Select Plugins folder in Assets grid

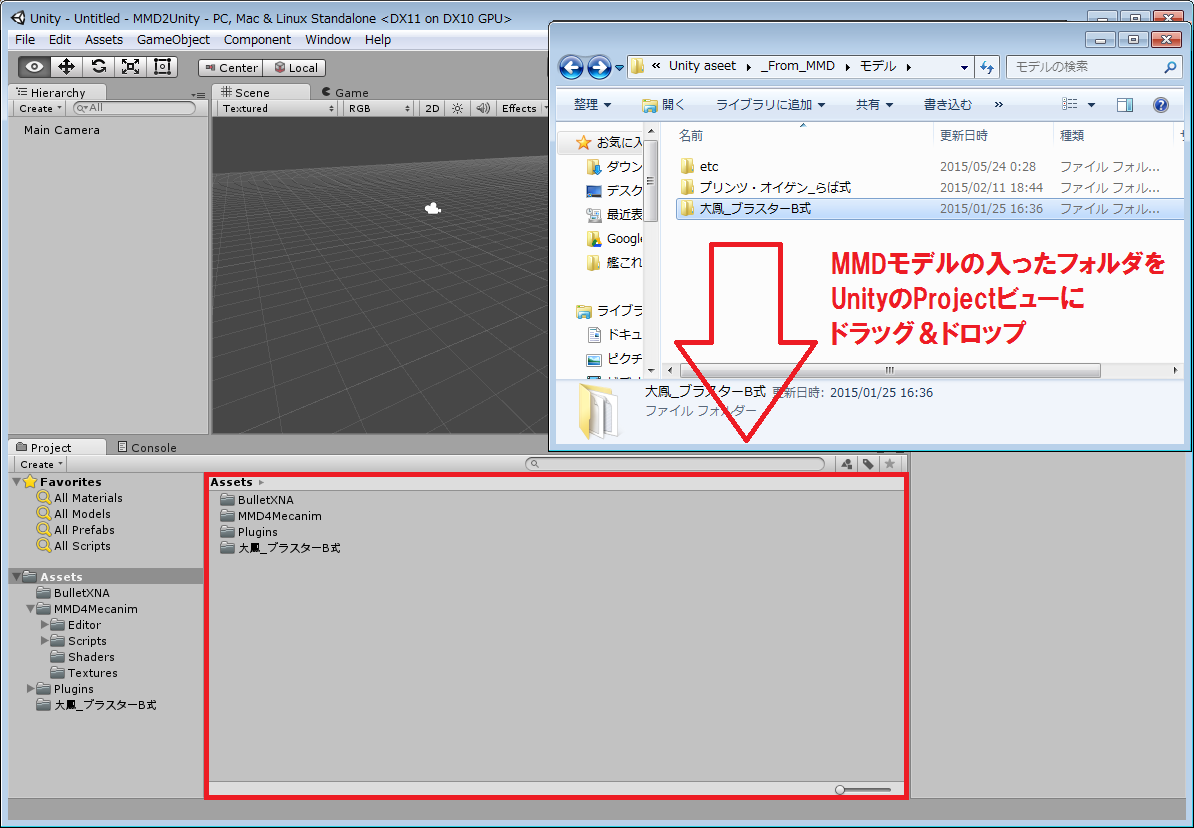point(249,532)
